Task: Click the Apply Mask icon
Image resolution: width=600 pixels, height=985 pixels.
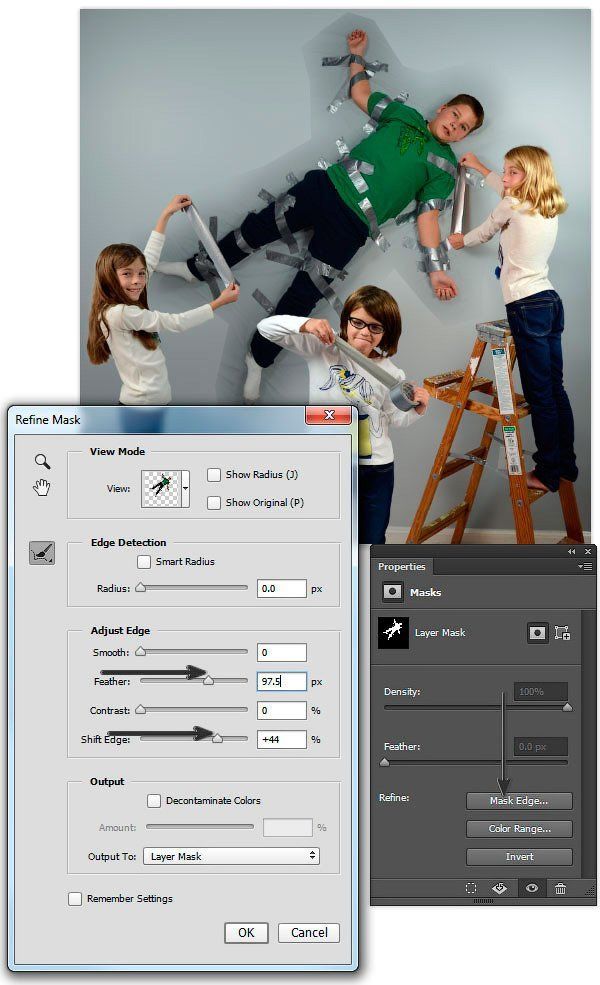Action: (x=499, y=888)
